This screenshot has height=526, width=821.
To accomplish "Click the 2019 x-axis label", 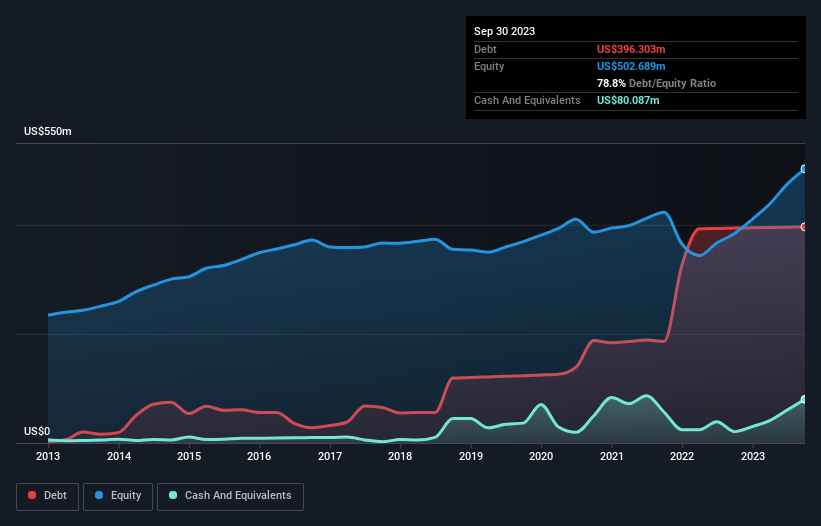I will click(x=471, y=456).
